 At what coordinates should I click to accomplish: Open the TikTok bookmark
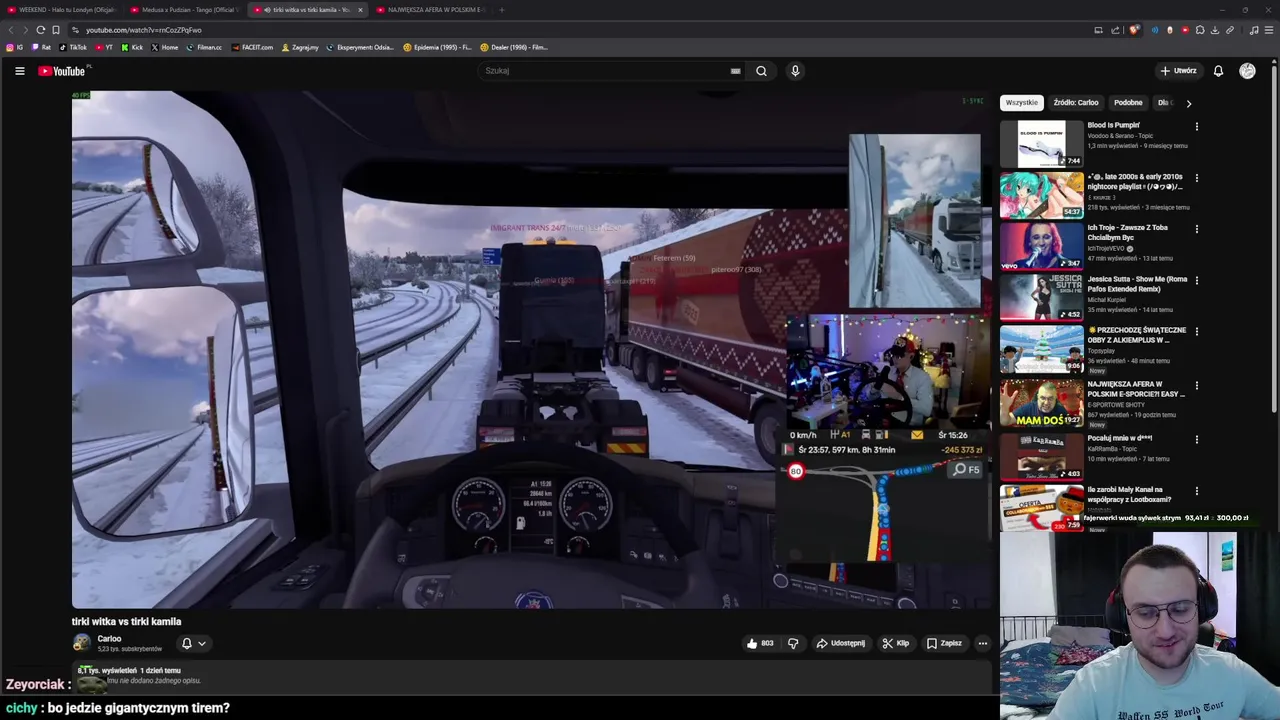[73, 47]
